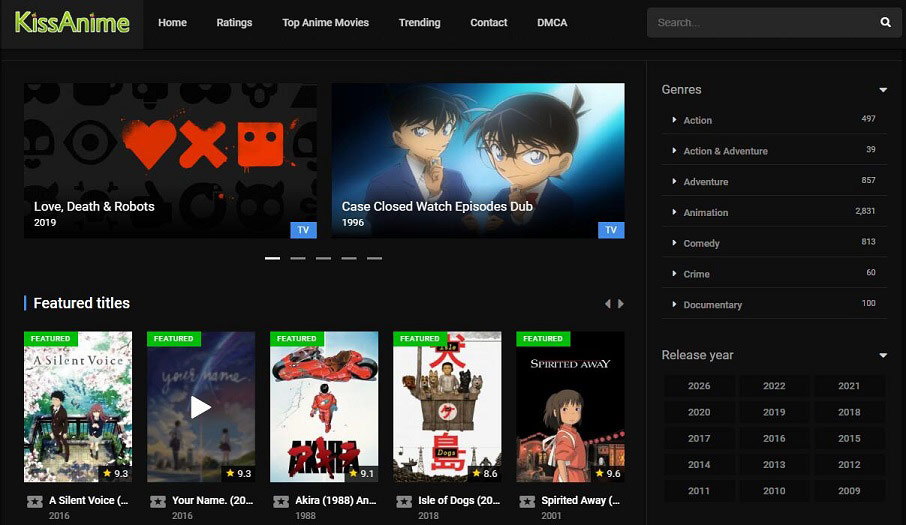Go to the Trending menu page
The height and width of the screenshot is (525, 906).
pos(419,23)
